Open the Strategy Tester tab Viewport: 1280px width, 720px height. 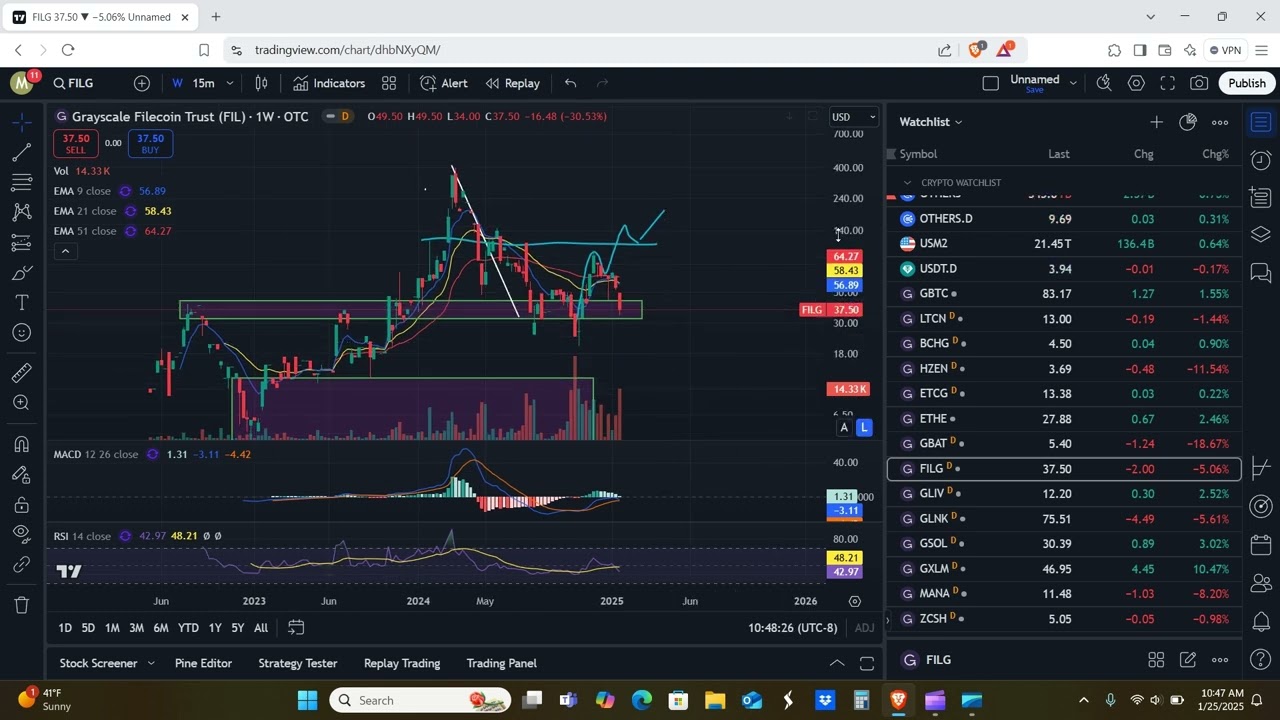pyautogui.click(x=297, y=663)
